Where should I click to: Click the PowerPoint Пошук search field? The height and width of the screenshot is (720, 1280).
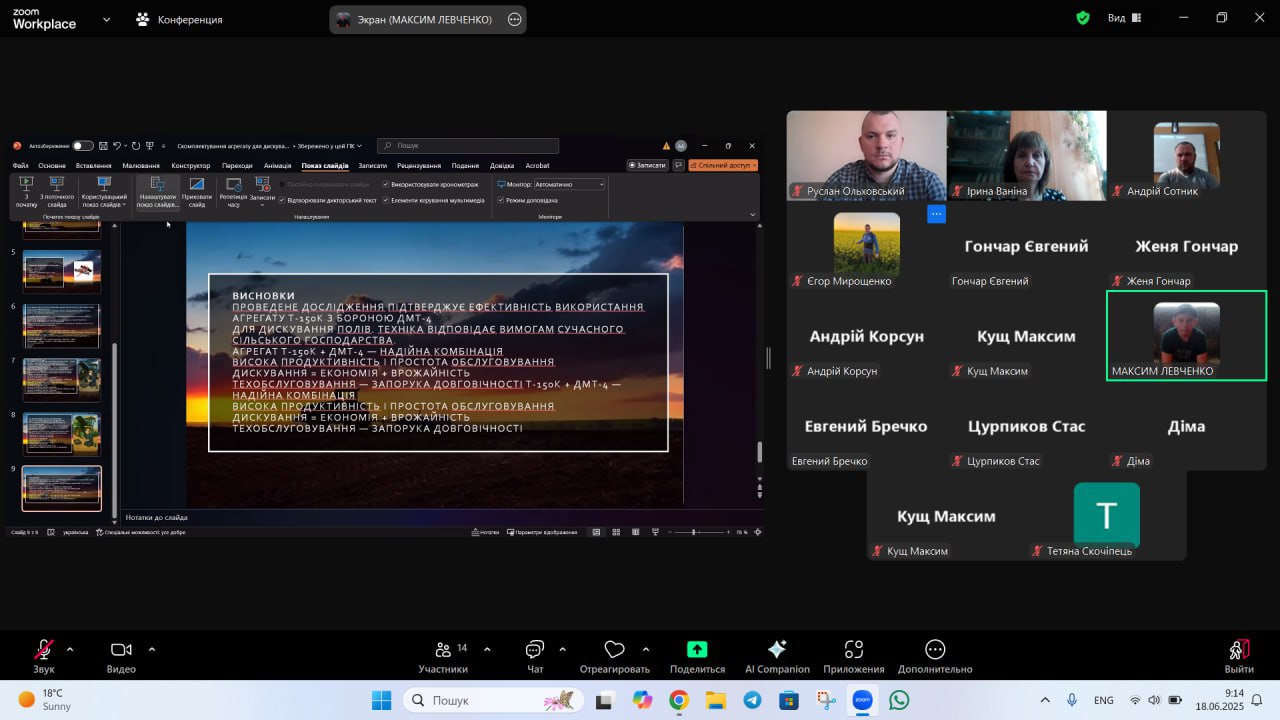point(468,146)
